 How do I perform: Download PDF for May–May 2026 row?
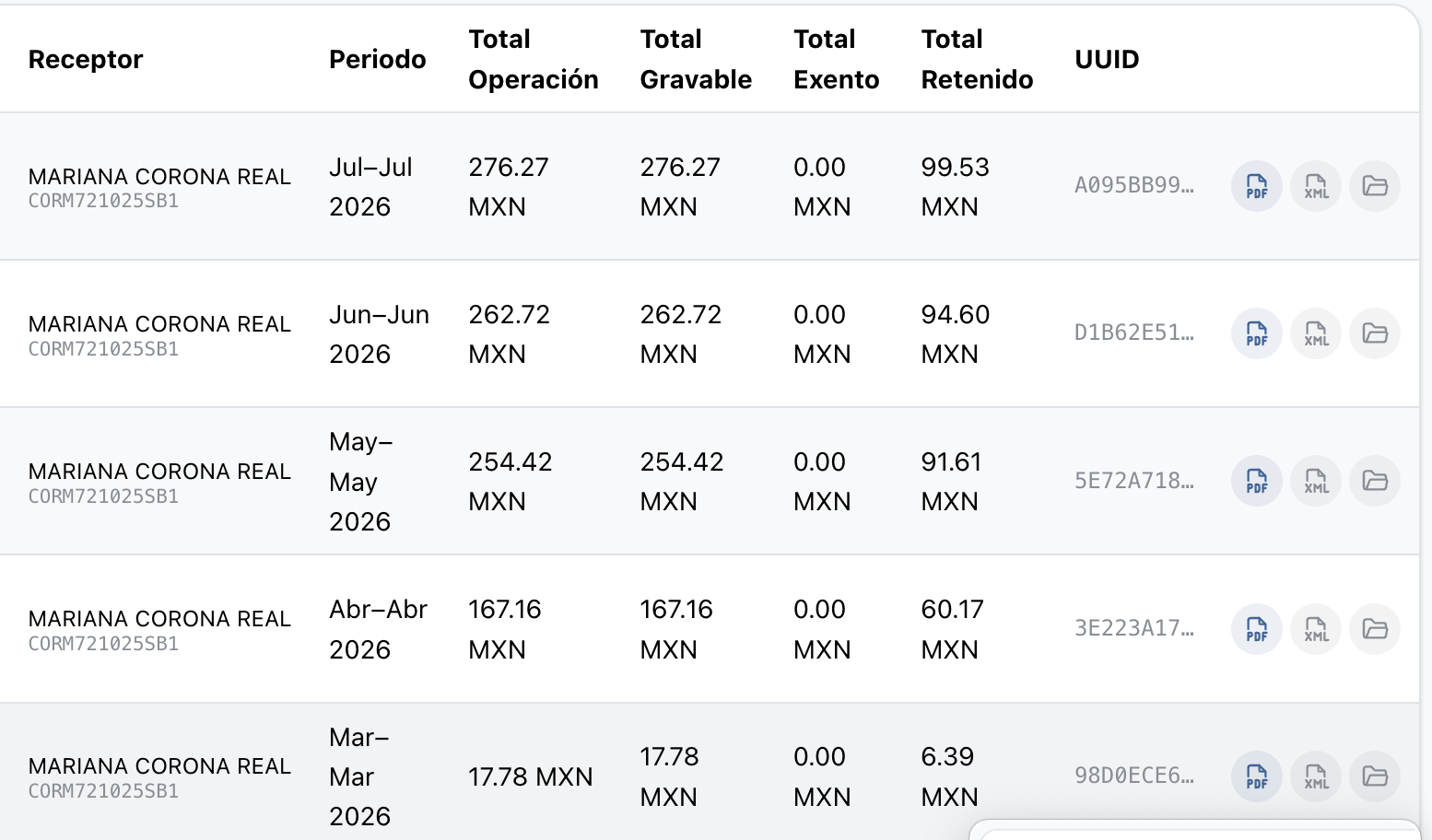point(1257,481)
